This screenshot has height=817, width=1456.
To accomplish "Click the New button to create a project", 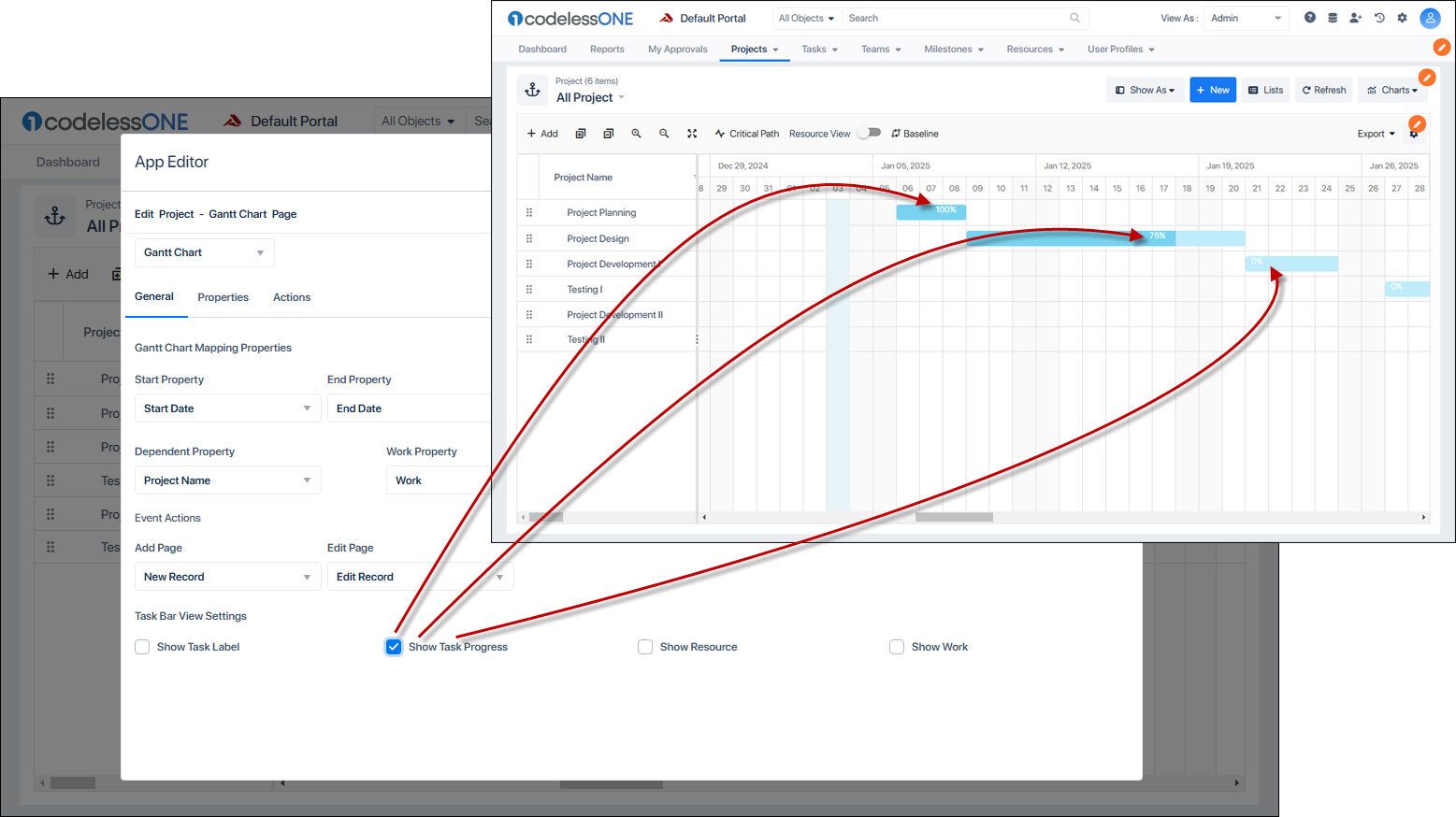I will pyautogui.click(x=1213, y=89).
